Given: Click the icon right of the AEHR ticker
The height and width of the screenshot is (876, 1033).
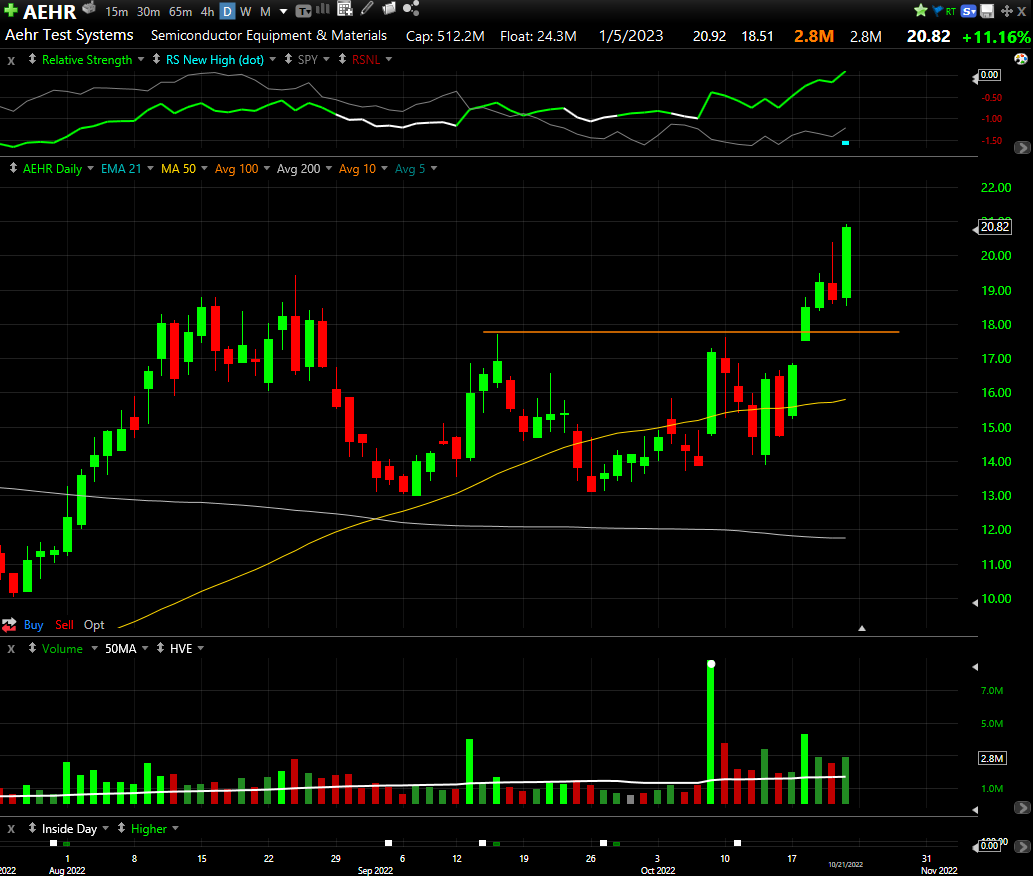Looking at the screenshot, I should [89, 9].
